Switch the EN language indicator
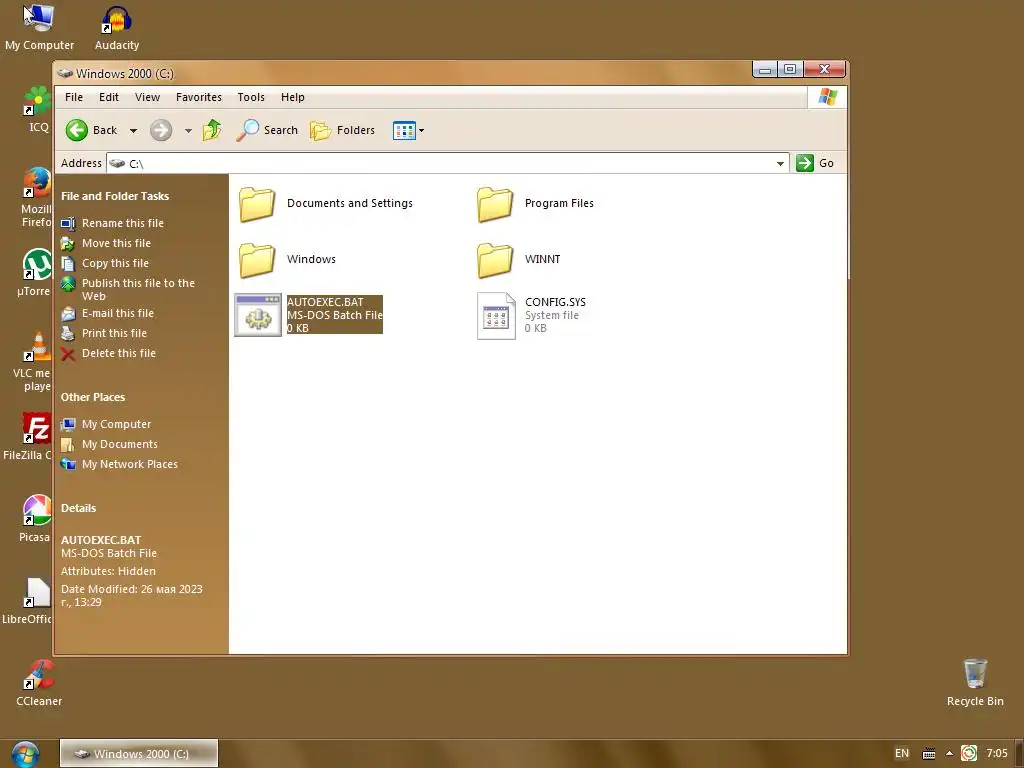Image resolution: width=1024 pixels, height=768 pixels. (x=902, y=754)
